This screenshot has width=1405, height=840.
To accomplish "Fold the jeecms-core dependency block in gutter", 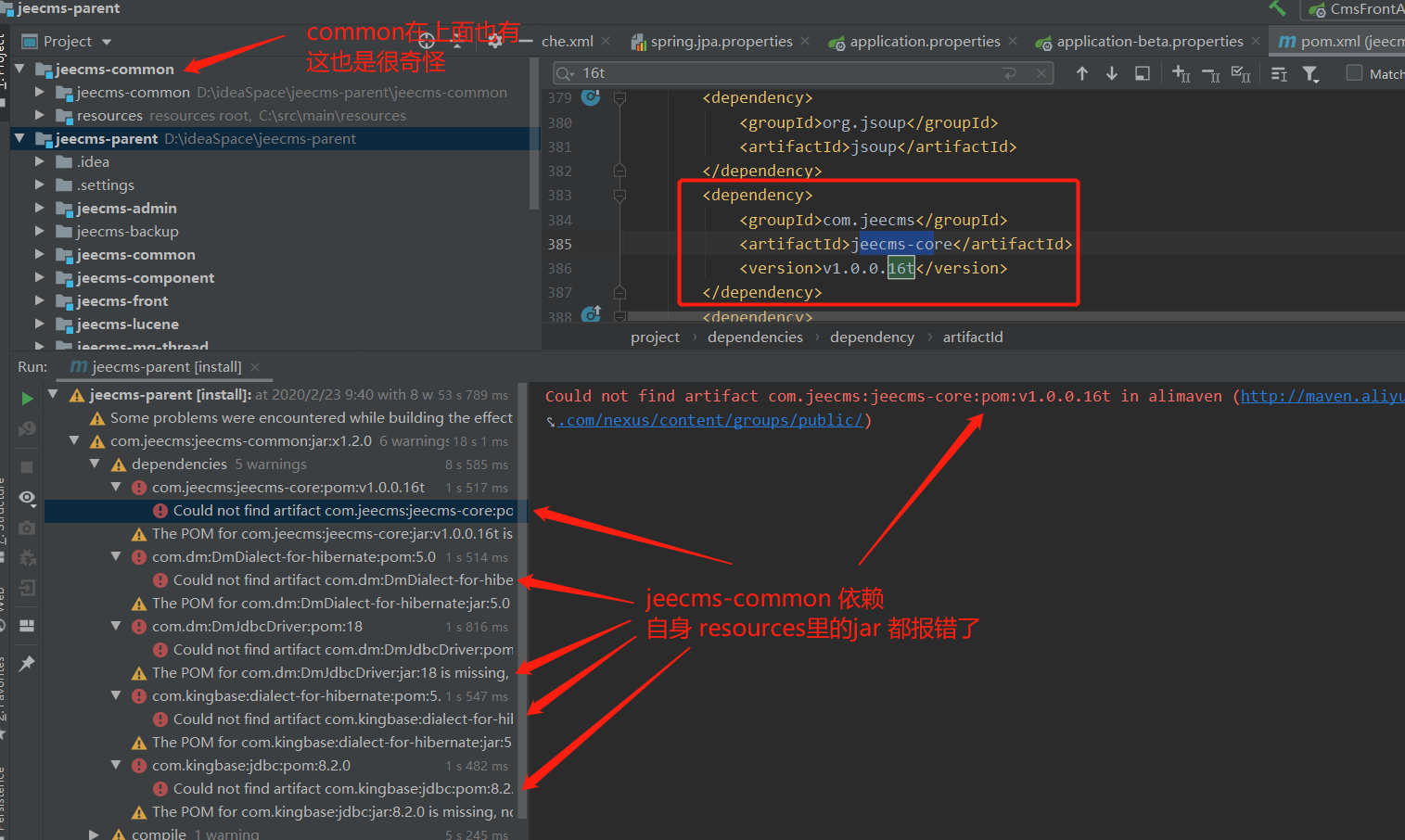I will coord(619,196).
